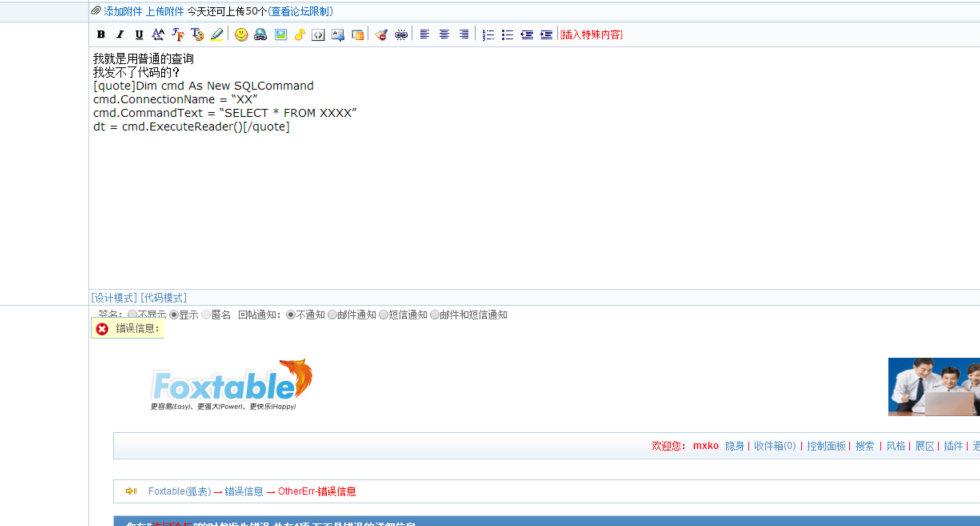The height and width of the screenshot is (526, 980).
Task: Open the 插入特殊内容 menu
Action: [x=591, y=34]
